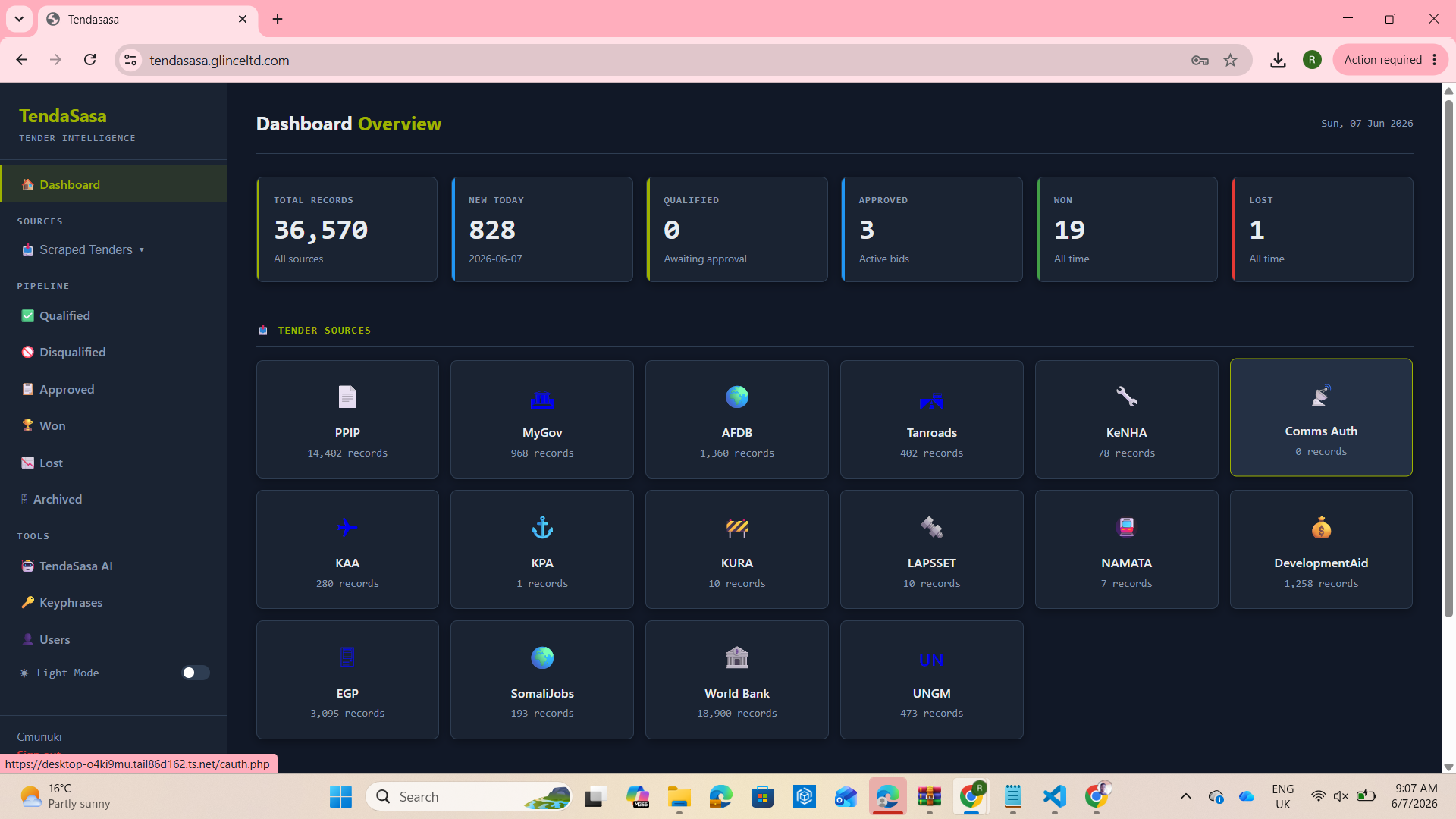Open Visual Studio Code from the taskbar

tap(1054, 796)
